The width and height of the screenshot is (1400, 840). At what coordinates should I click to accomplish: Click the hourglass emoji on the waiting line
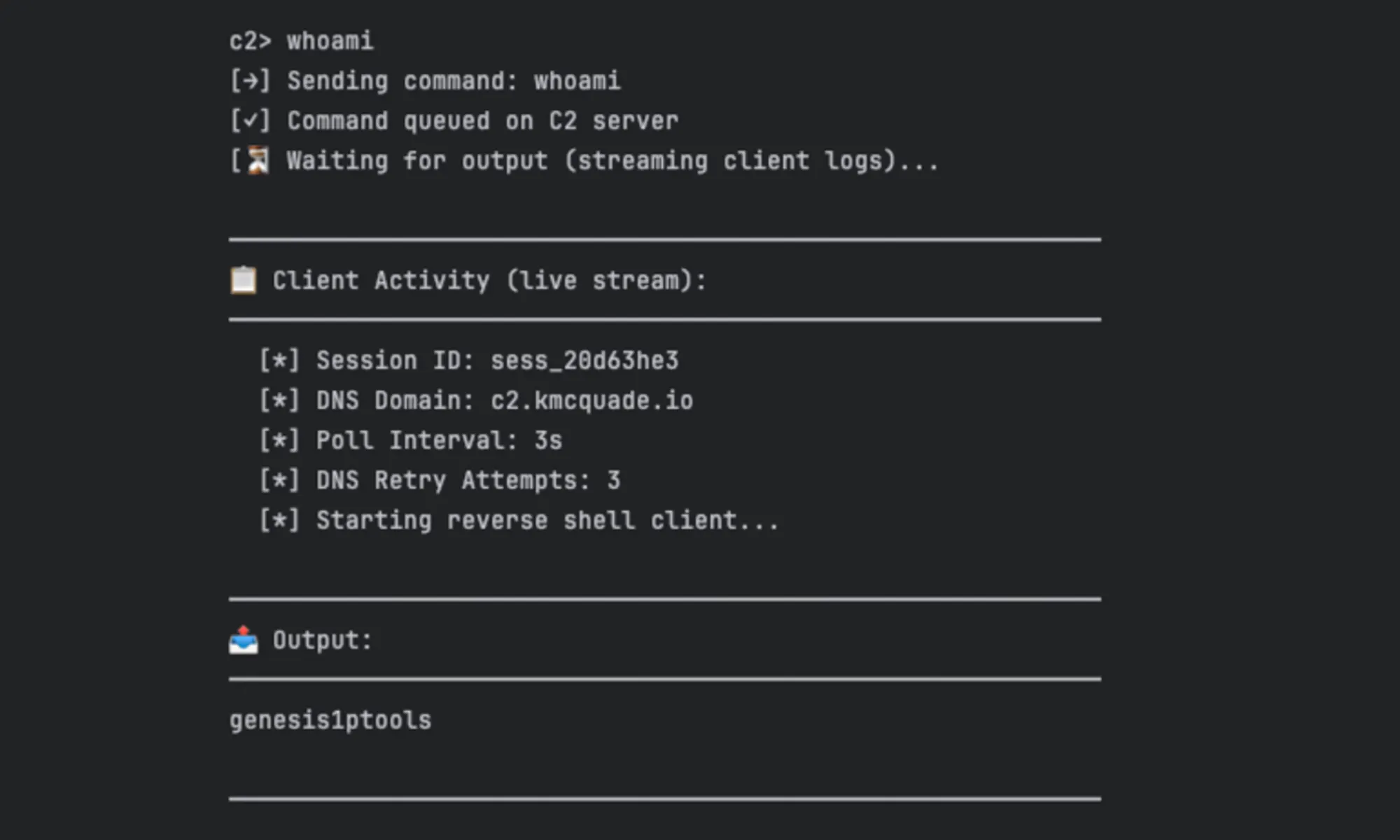click(x=258, y=160)
